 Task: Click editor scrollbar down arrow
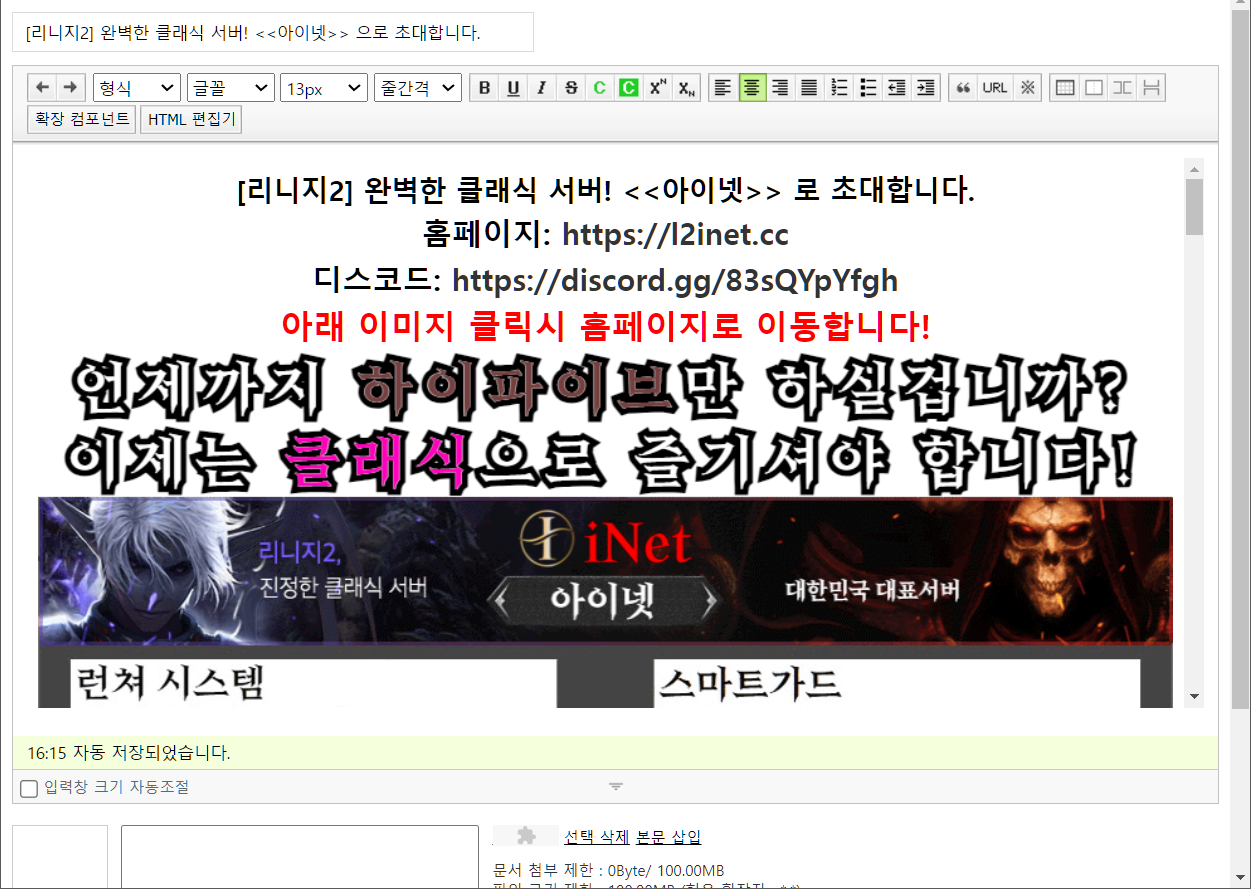[x=1195, y=697]
